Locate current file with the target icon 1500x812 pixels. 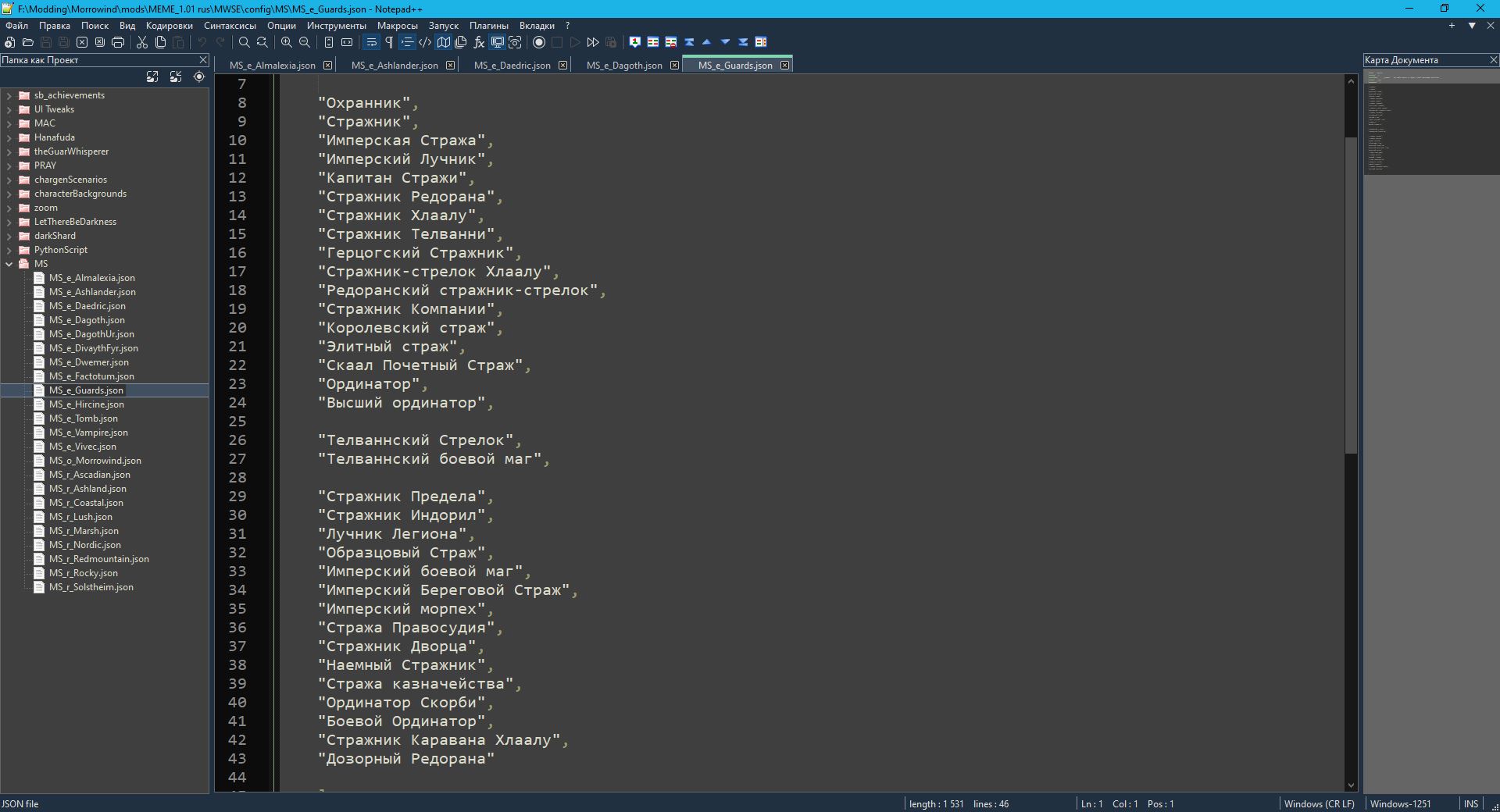pyautogui.click(x=199, y=77)
